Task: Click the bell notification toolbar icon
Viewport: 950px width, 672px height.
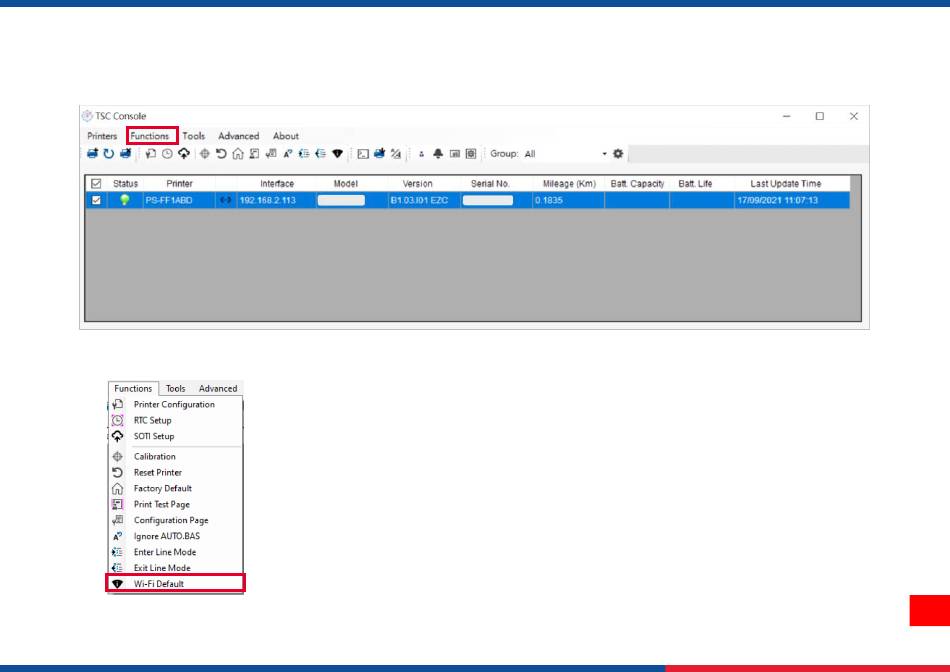Action: [x=438, y=154]
